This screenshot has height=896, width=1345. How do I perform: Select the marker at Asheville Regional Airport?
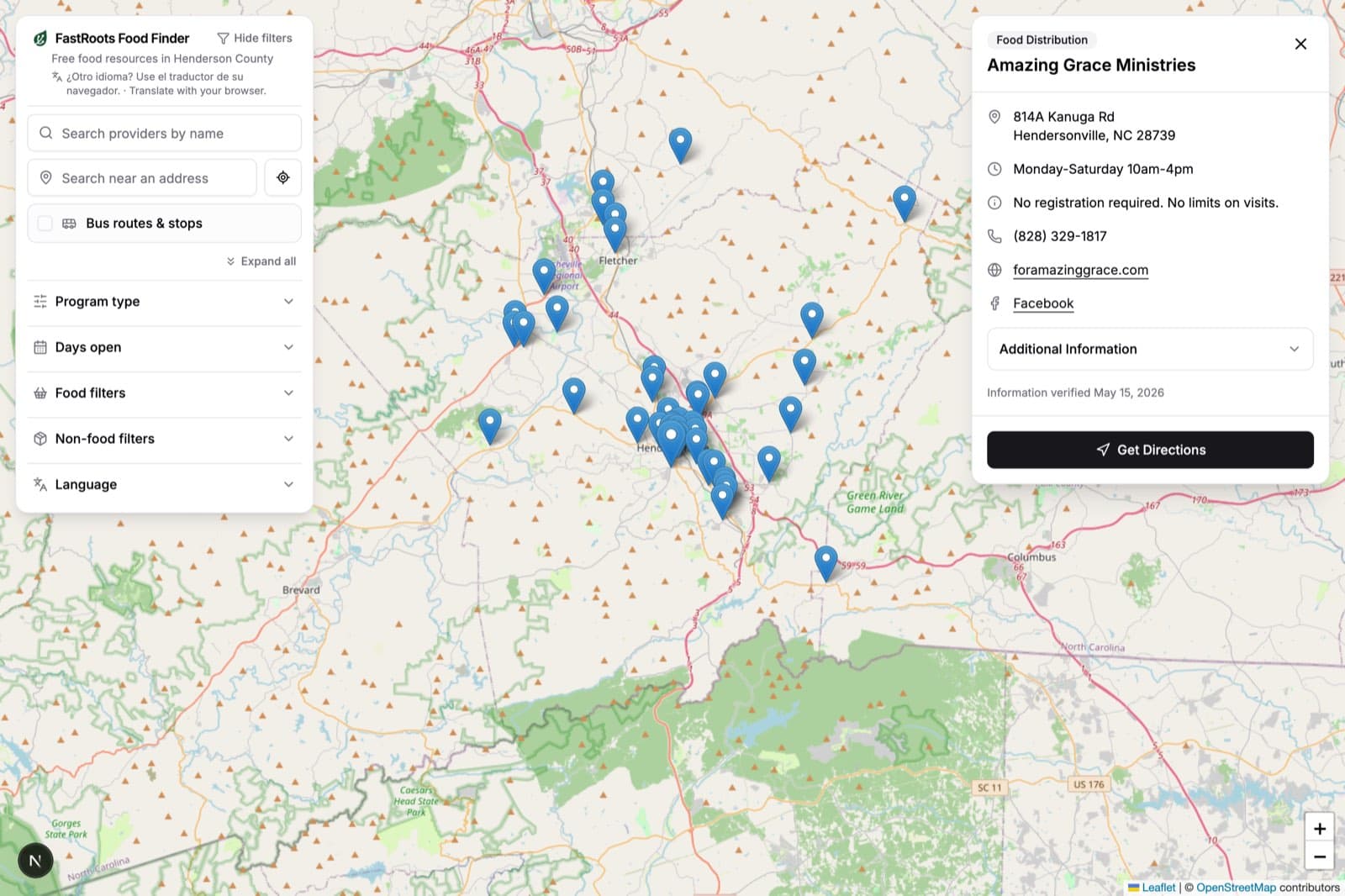point(544,274)
